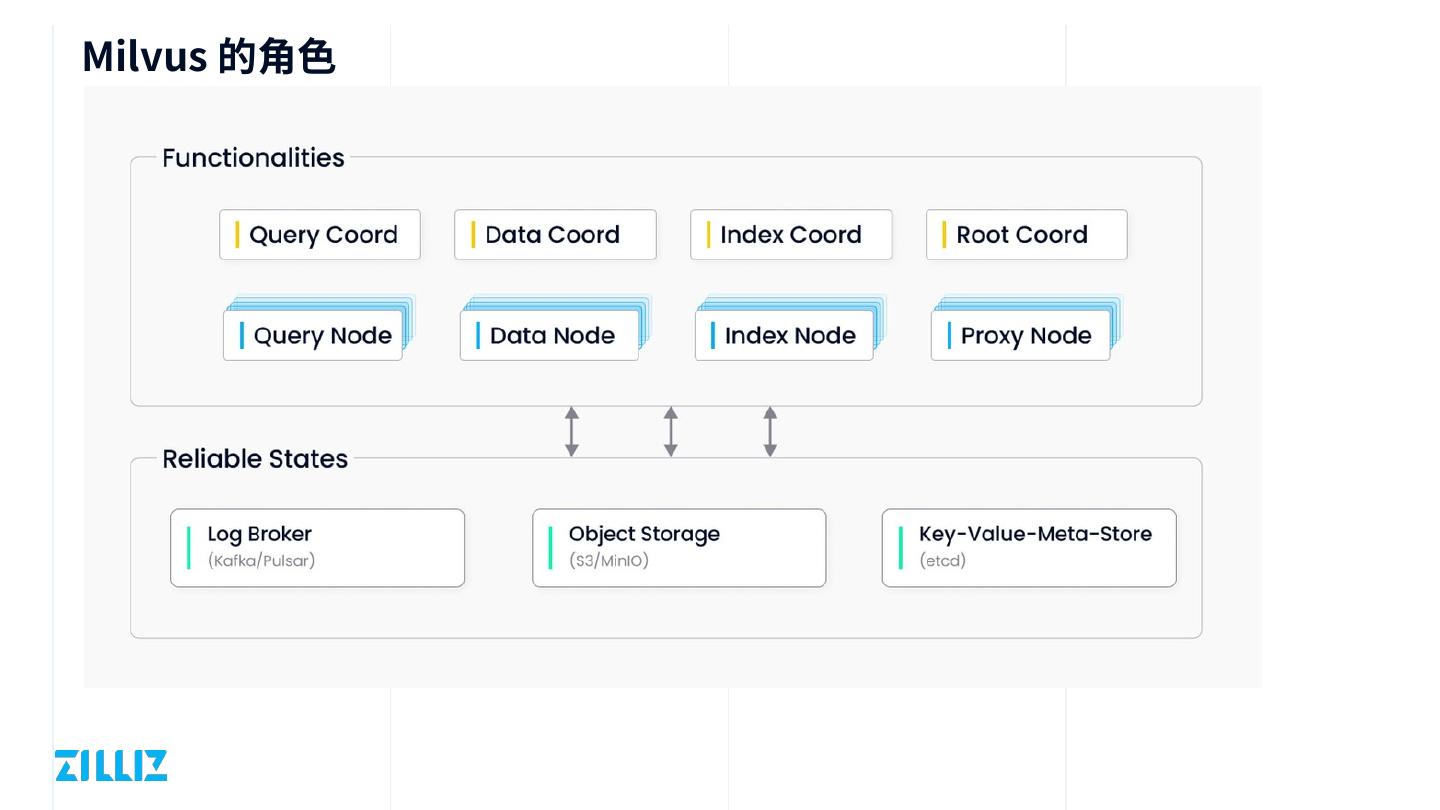Click the Functionalities group label

[253, 158]
